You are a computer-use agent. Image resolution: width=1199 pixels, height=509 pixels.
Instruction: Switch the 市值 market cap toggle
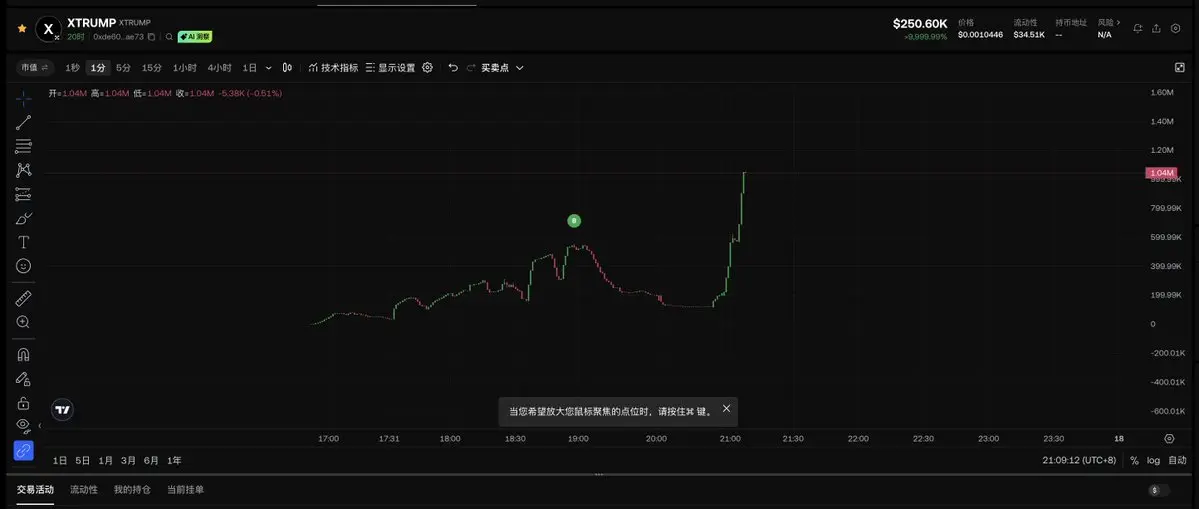(34, 67)
